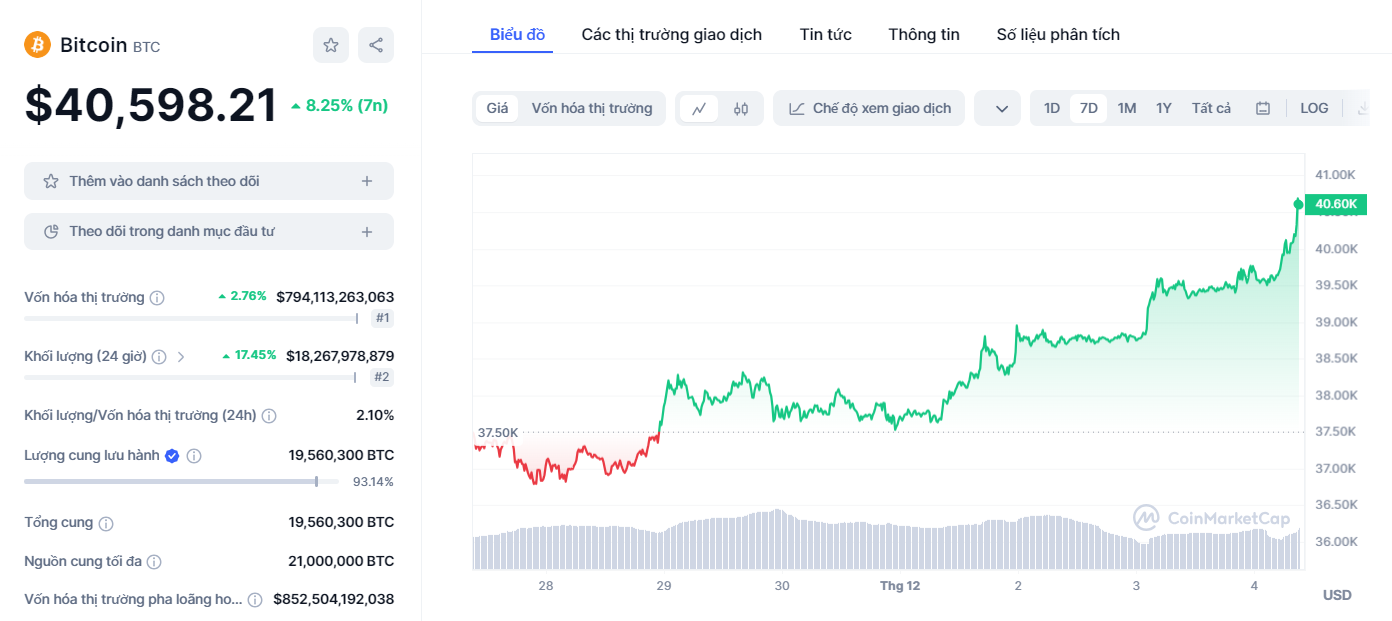Click the star icon to favorite Bitcoin
1392x621 pixels.
click(x=330, y=45)
